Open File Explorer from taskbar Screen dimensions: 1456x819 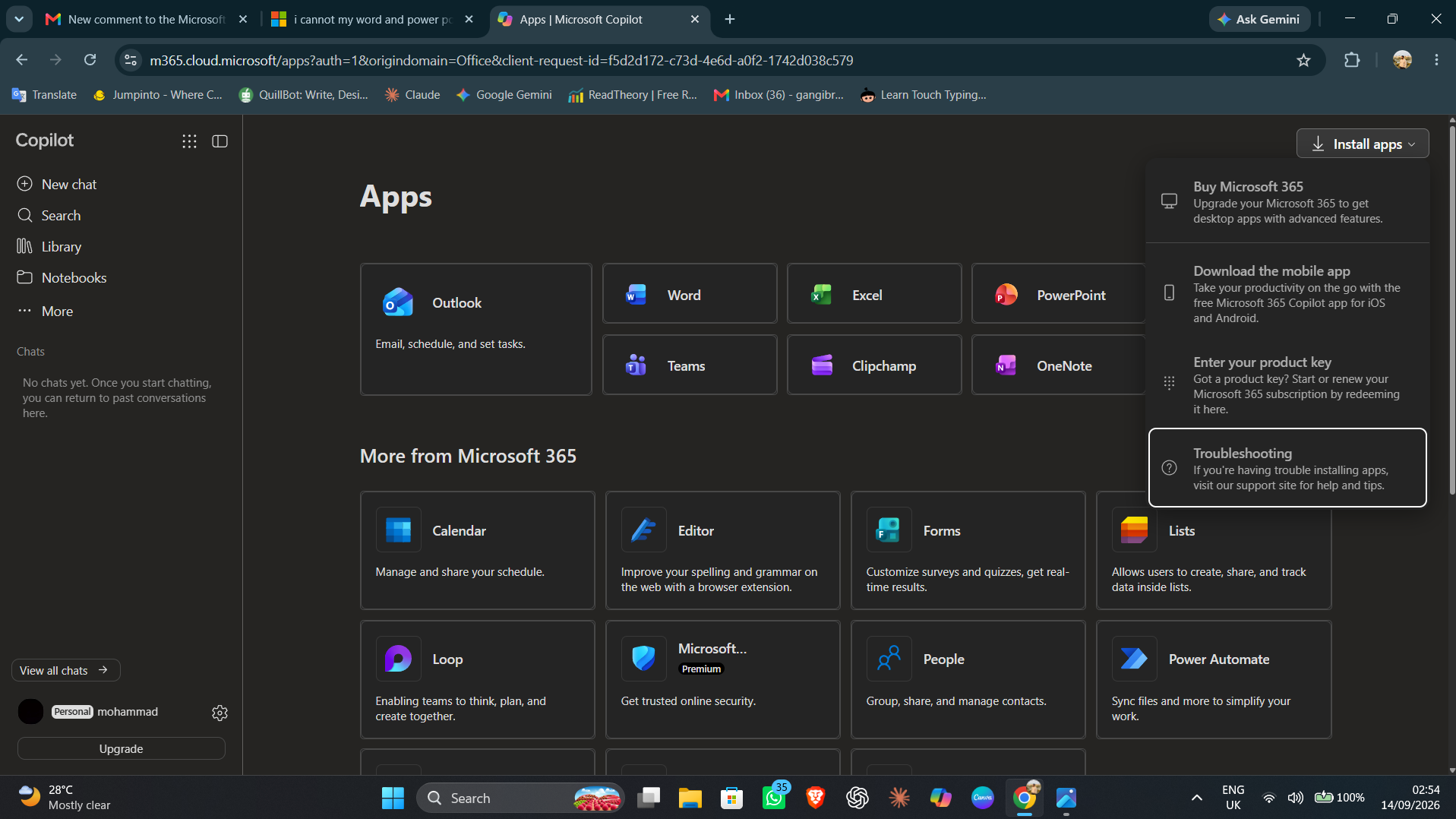click(x=690, y=798)
